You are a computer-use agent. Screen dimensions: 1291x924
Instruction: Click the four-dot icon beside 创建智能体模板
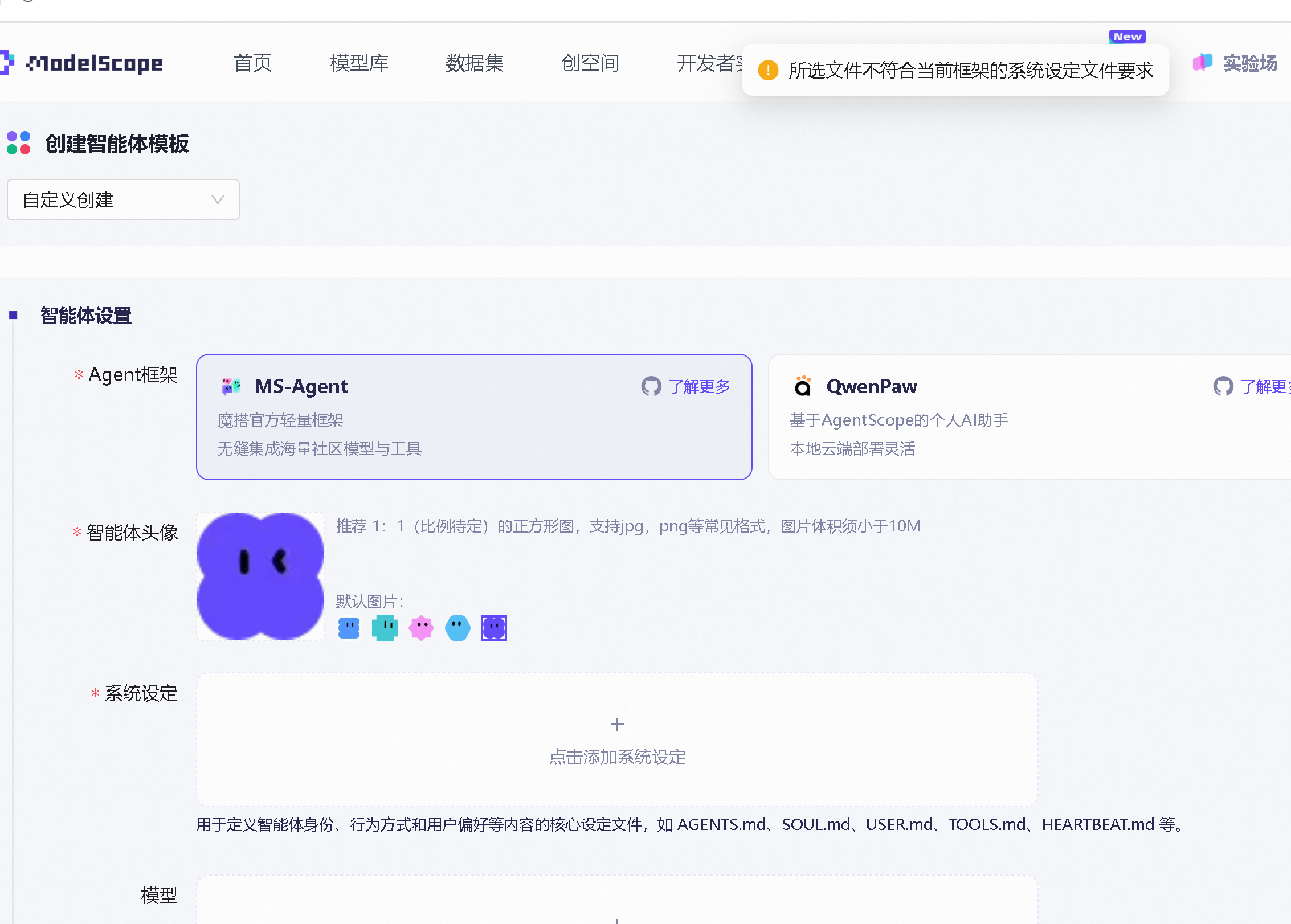[x=18, y=143]
